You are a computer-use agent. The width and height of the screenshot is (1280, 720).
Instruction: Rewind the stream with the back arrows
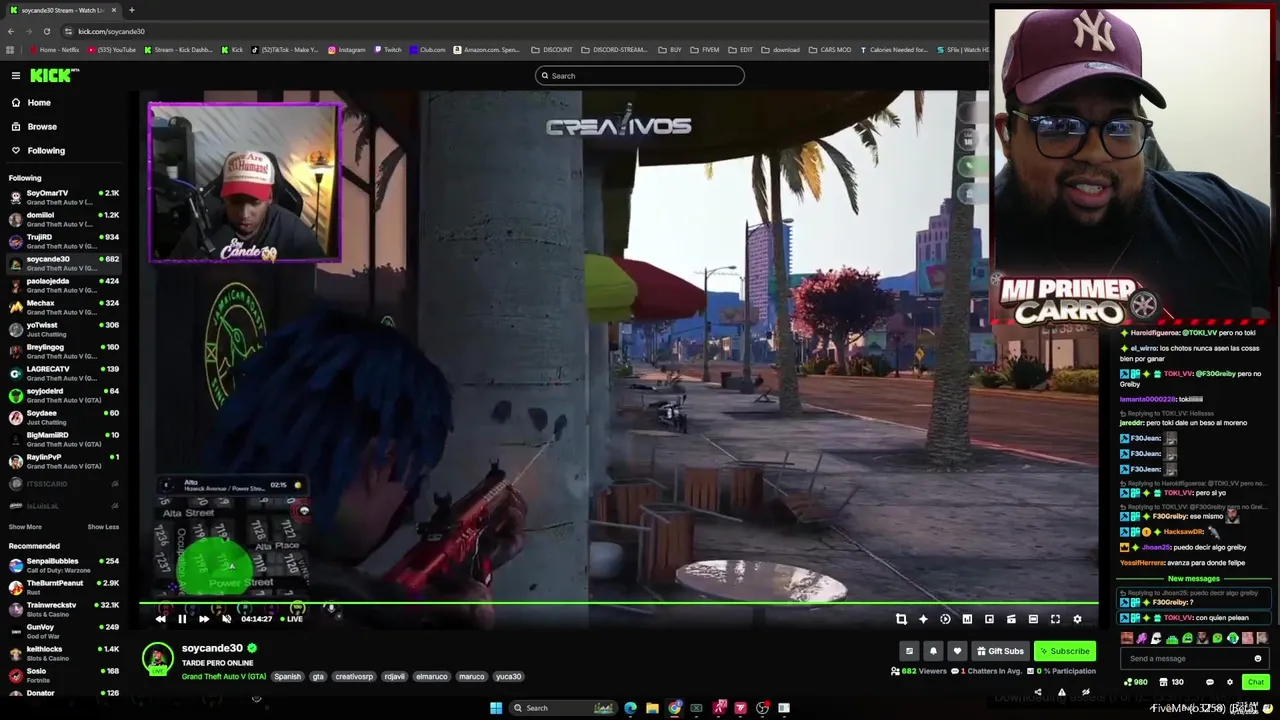tap(160, 619)
